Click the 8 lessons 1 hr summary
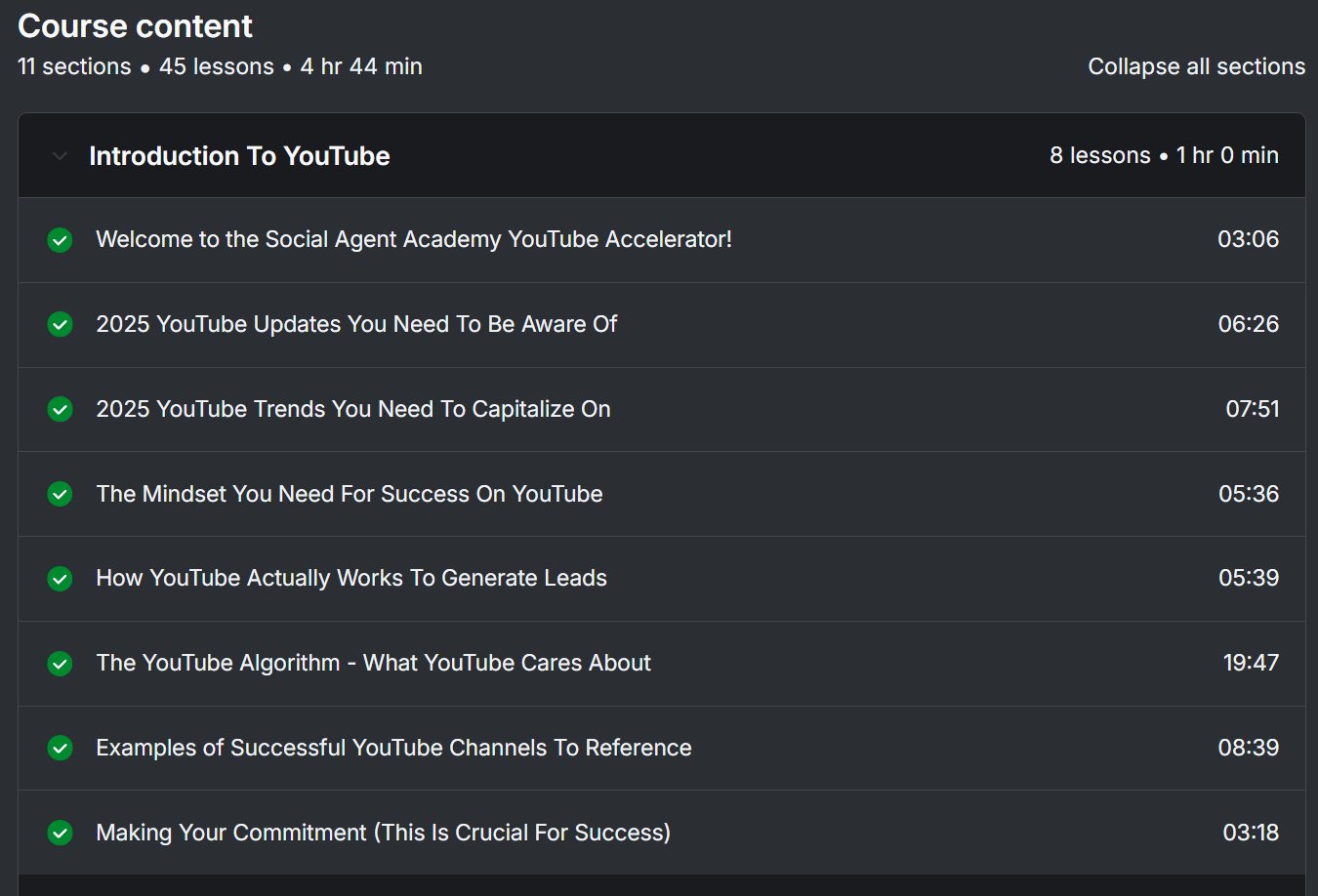Image resolution: width=1318 pixels, height=896 pixels. (x=1164, y=155)
